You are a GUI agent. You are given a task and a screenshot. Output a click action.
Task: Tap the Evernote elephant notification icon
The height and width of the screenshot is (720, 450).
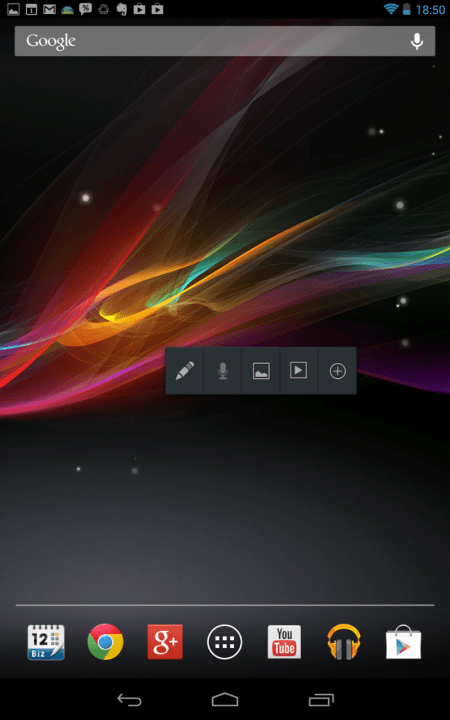[x=121, y=9]
